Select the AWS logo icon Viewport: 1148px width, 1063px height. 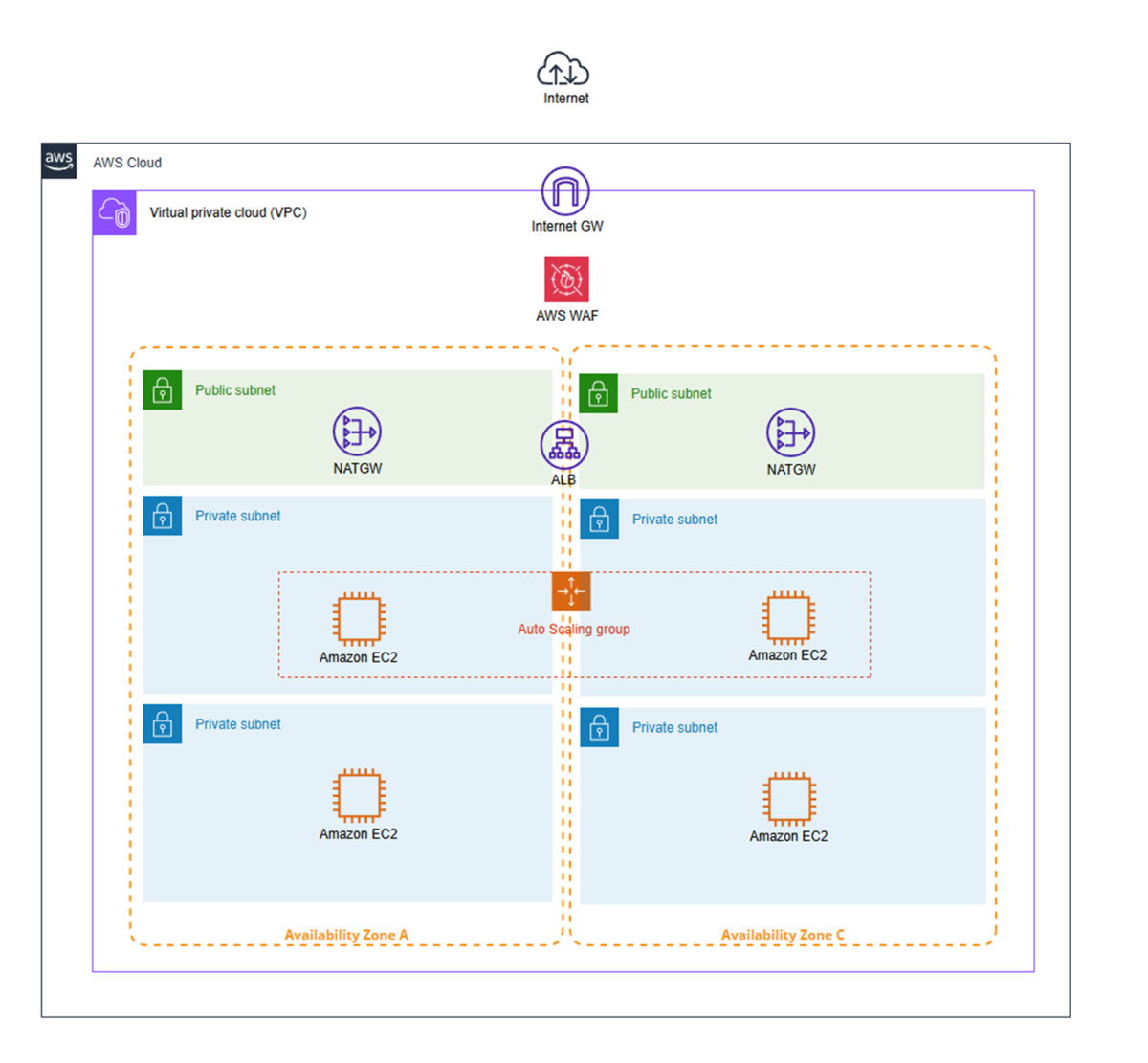point(59,161)
